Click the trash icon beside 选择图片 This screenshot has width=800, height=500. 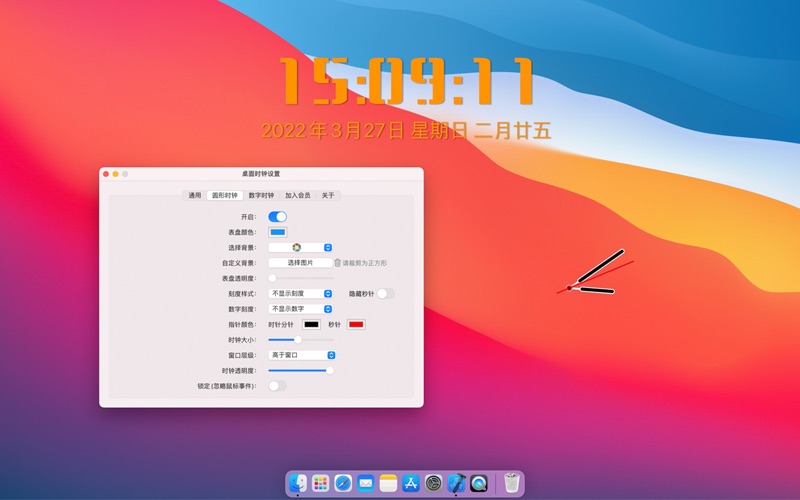[337, 263]
